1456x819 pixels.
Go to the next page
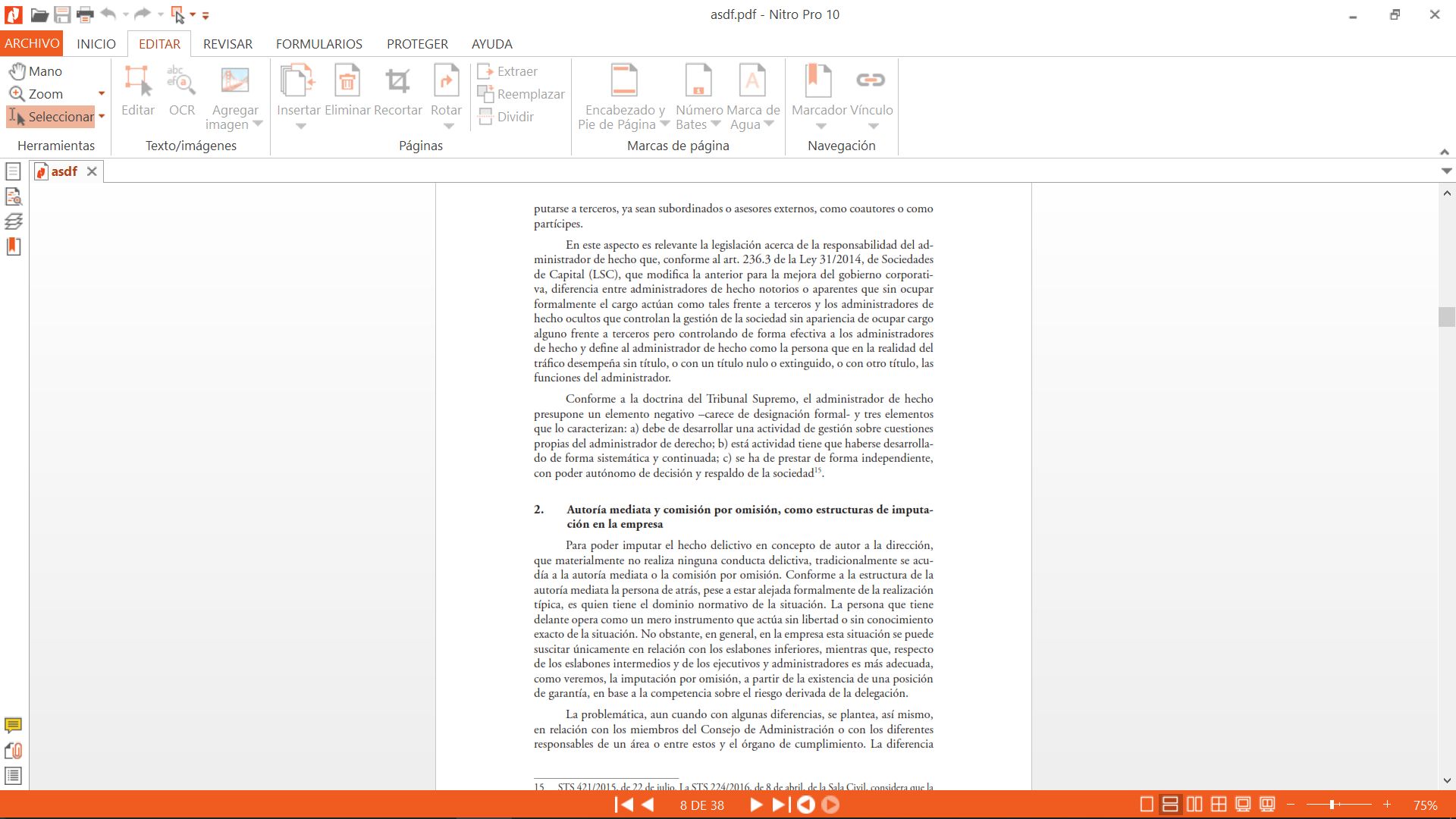click(755, 805)
